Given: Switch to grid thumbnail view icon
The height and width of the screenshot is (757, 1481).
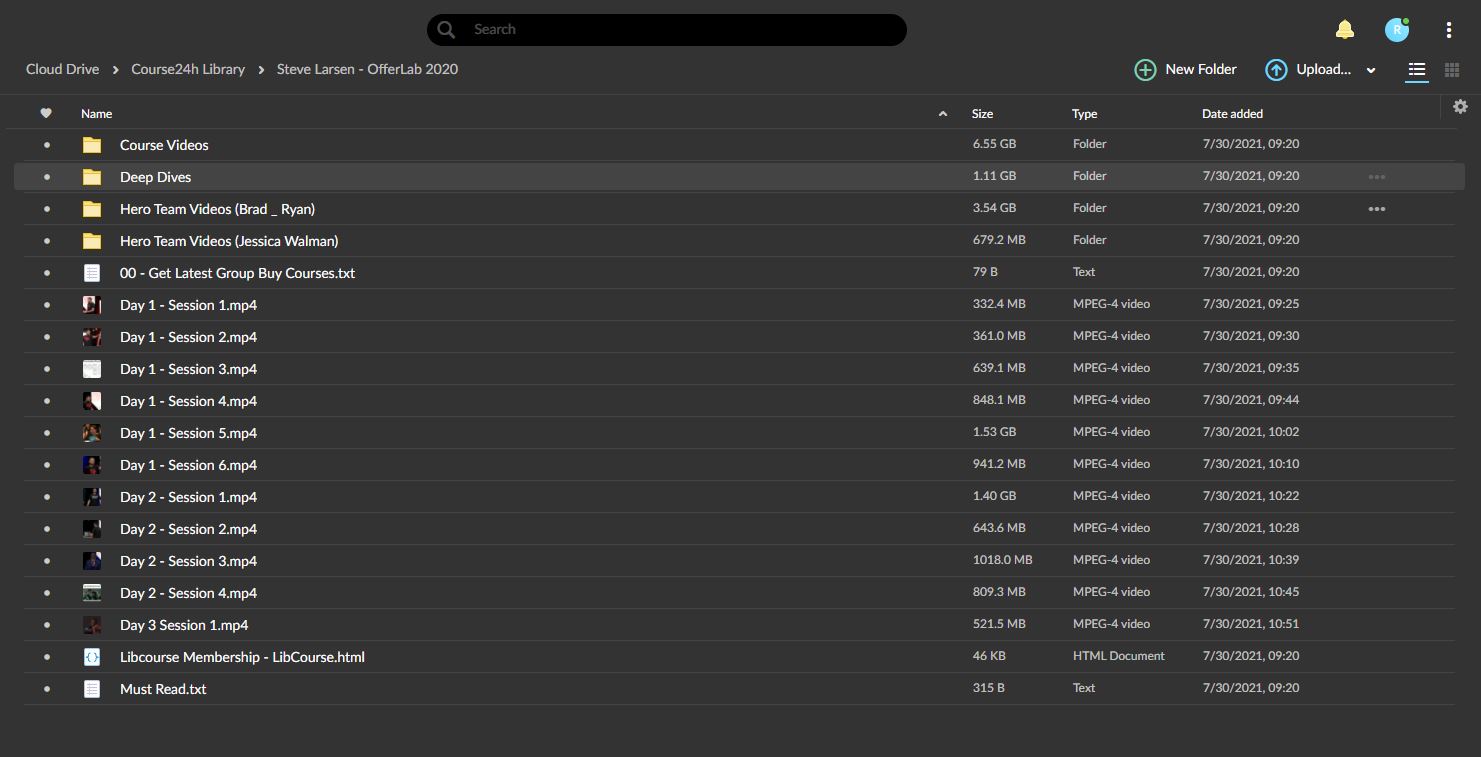Looking at the screenshot, I should point(1452,70).
